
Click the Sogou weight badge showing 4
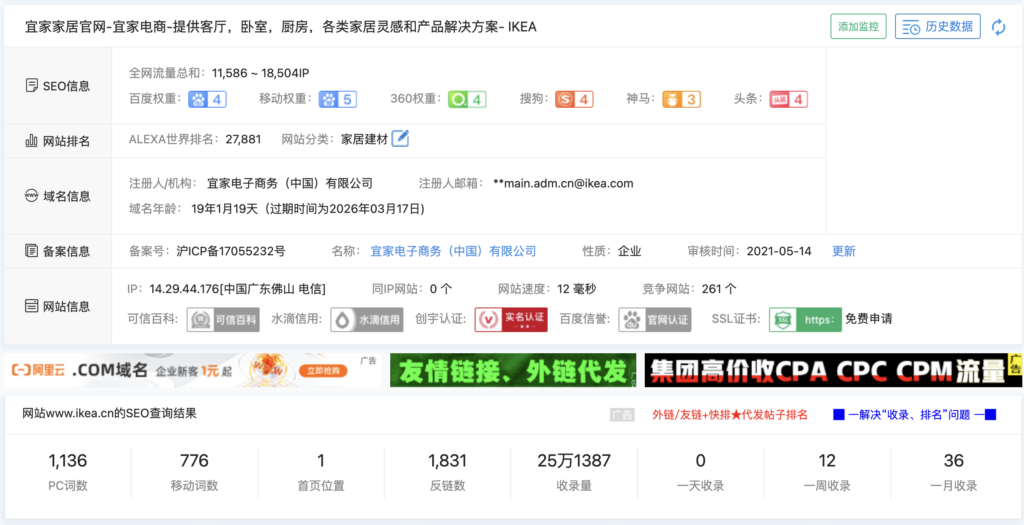tap(574, 99)
